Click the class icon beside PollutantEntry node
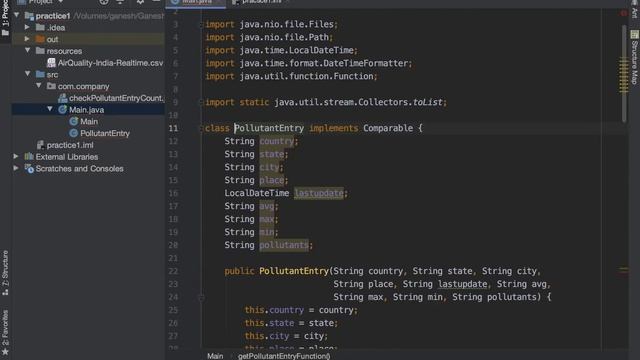640x360 pixels. tap(73, 133)
